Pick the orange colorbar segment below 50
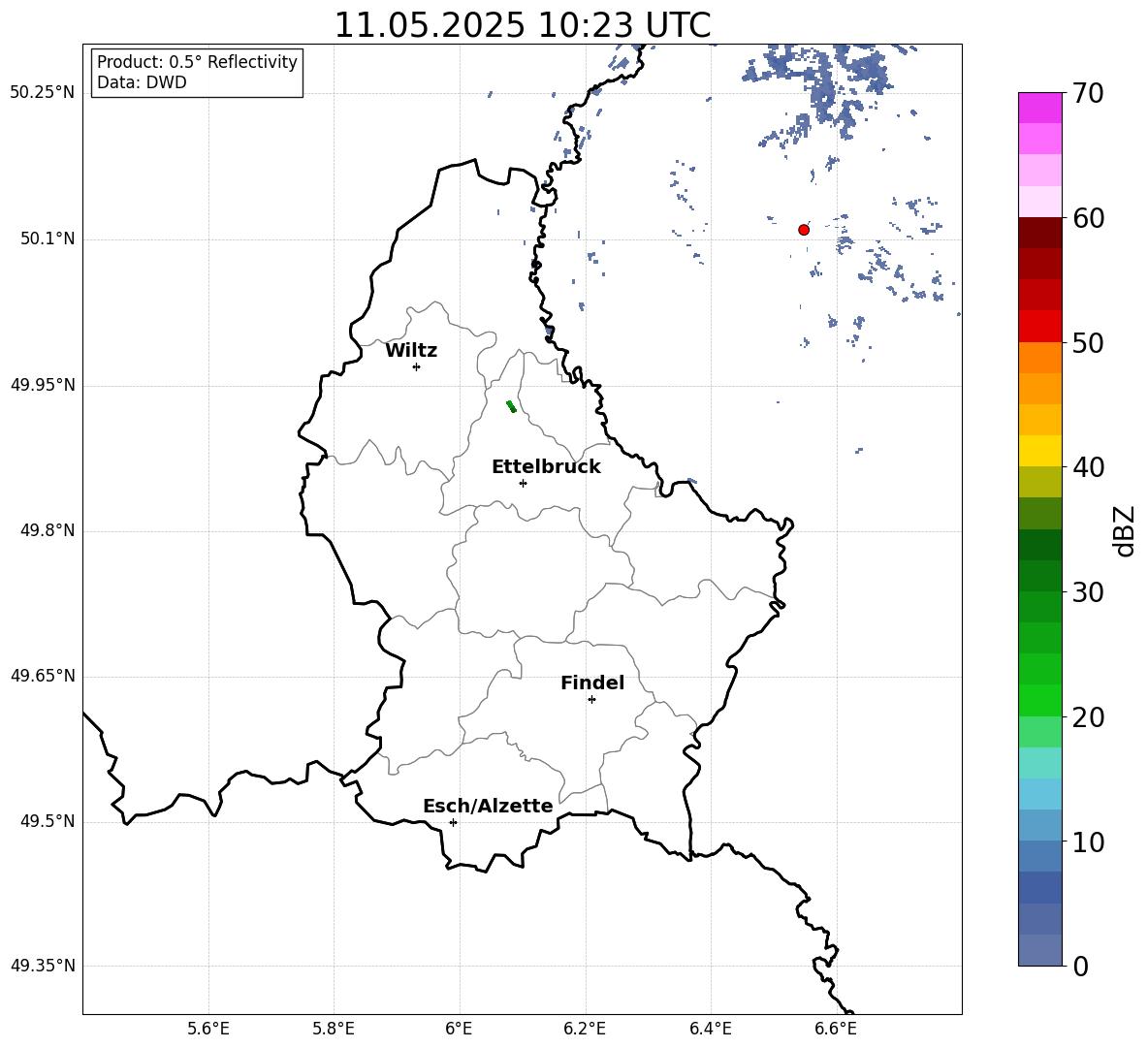Screen dimensions: 1148x1048 1040,358
